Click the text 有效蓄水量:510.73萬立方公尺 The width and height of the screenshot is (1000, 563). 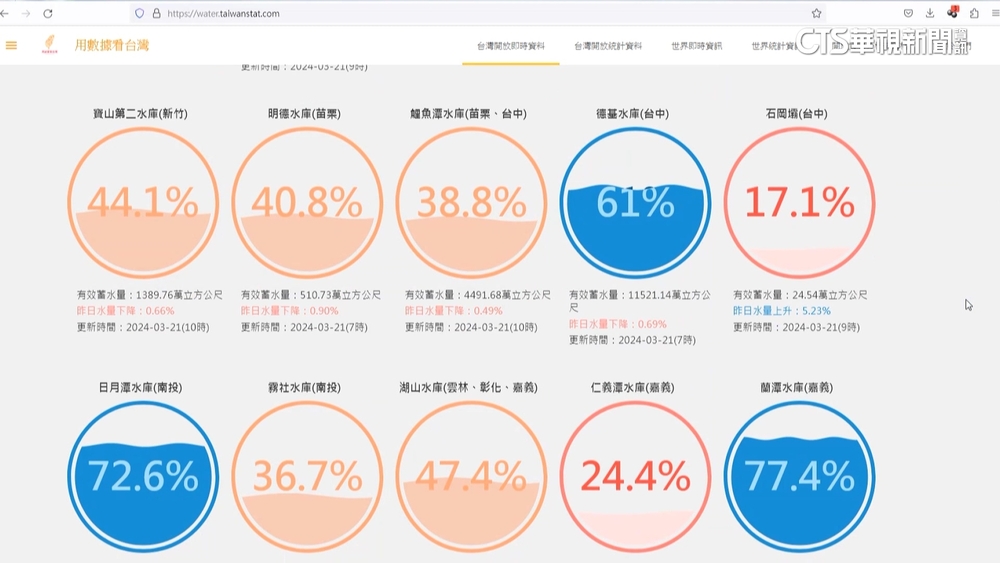click(x=311, y=295)
